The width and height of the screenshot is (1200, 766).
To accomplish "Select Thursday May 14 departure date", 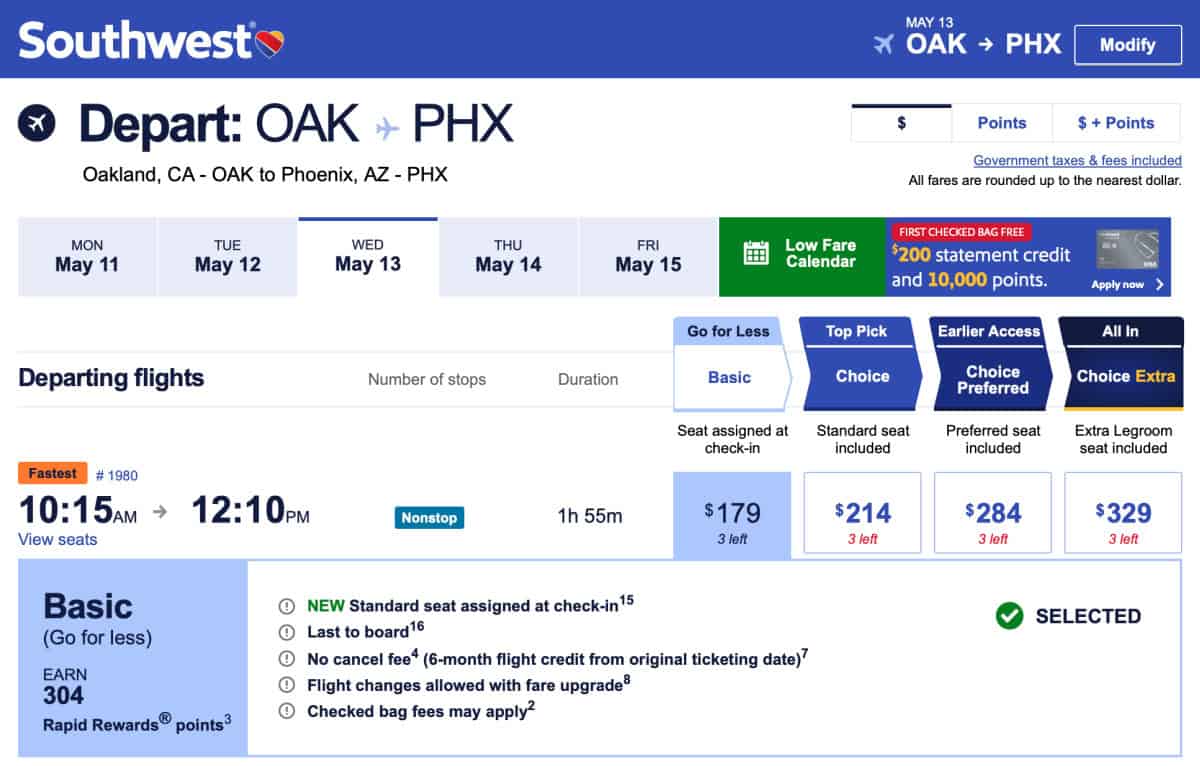I will coord(507,256).
